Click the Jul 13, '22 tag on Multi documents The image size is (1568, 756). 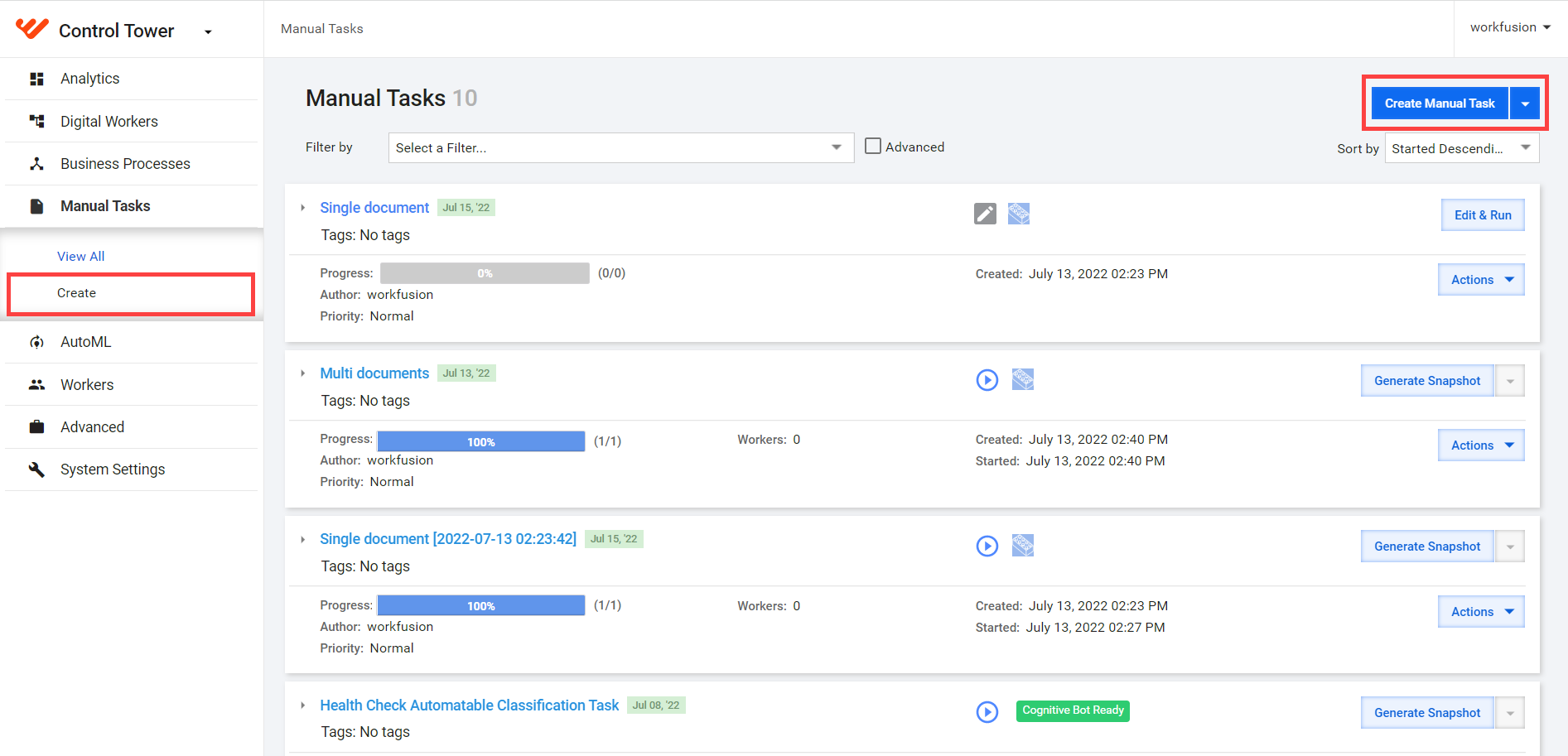coord(466,373)
